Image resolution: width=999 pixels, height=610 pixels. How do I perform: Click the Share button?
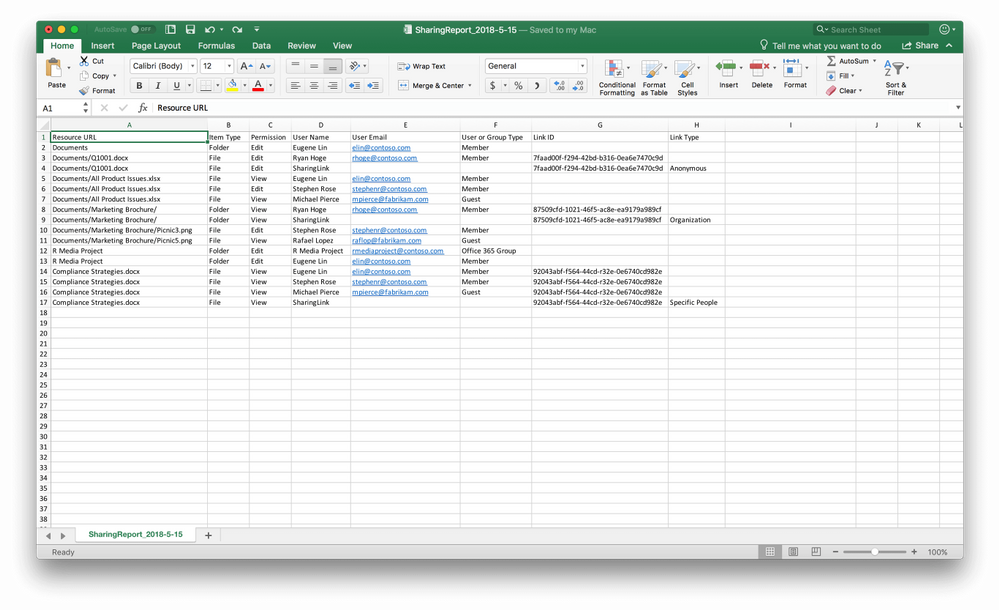click(920, 46)
